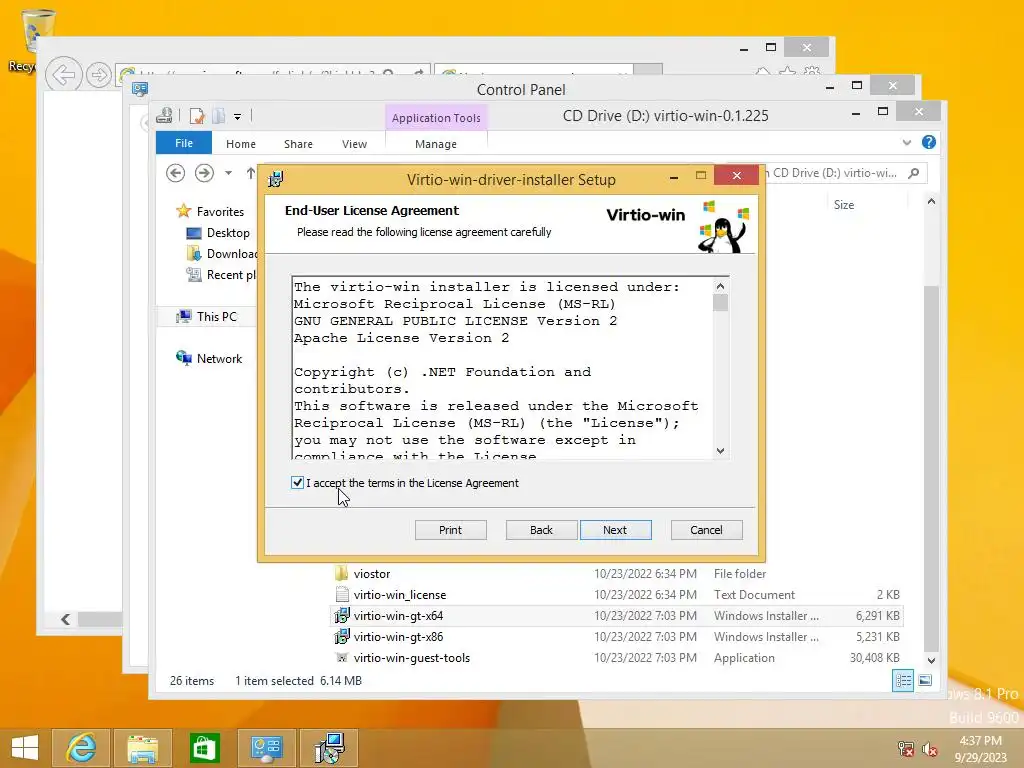Expand the ribbon with the chevron
This screenshot has width=1024, height=768.
(x=906, y=142)
